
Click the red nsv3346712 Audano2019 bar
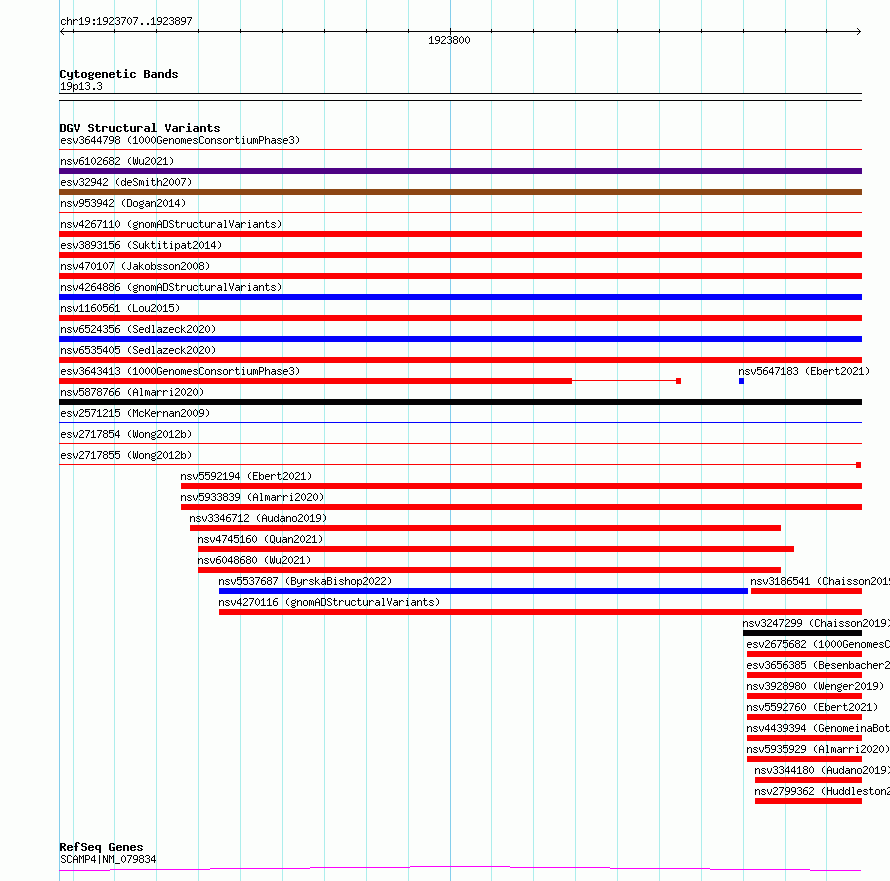[485, 528]
